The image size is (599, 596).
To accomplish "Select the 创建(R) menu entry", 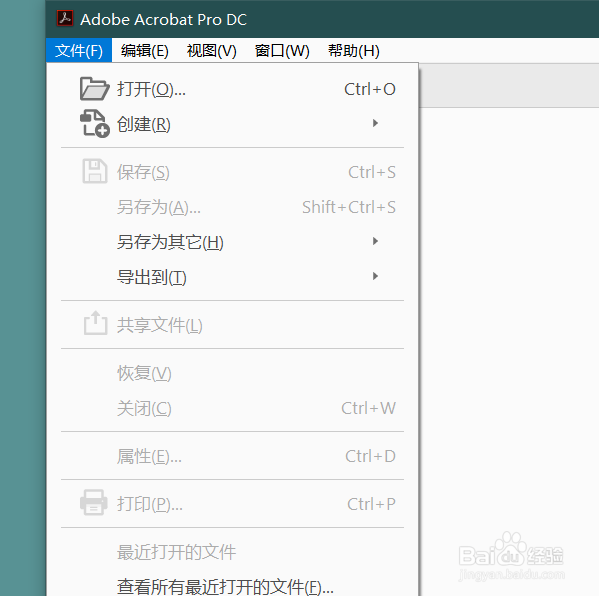I will (x=232, y=124).
